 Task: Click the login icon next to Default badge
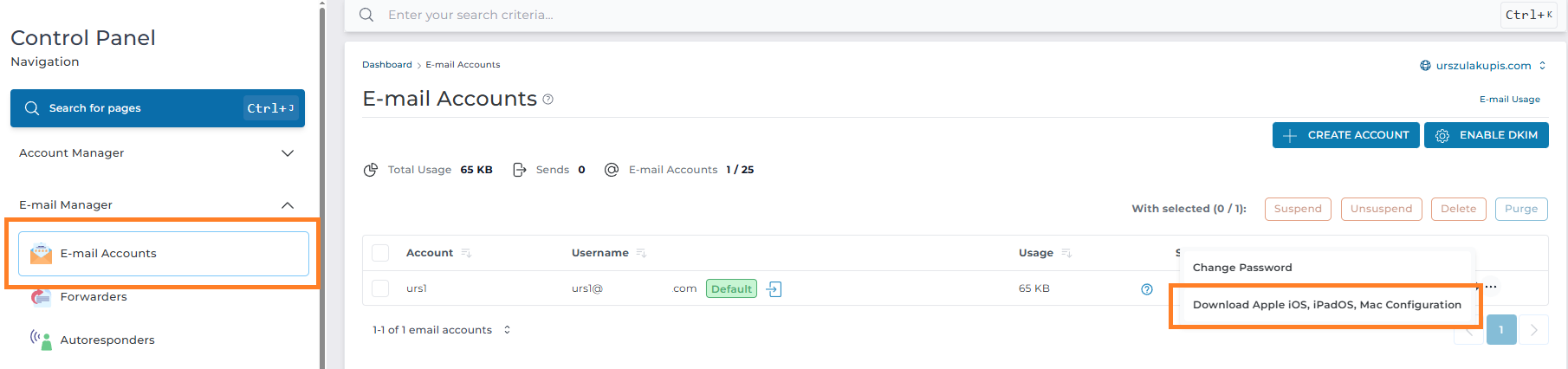[x=774, y=289]
